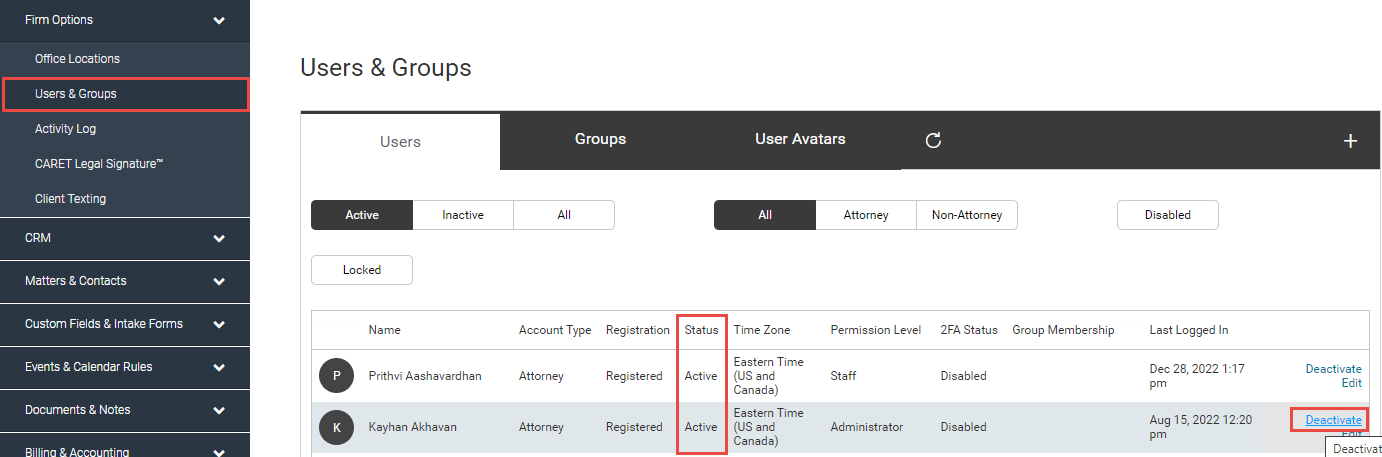Select the All account type filter
Viewport: 1382px width, 457px height.
point(765,215)
